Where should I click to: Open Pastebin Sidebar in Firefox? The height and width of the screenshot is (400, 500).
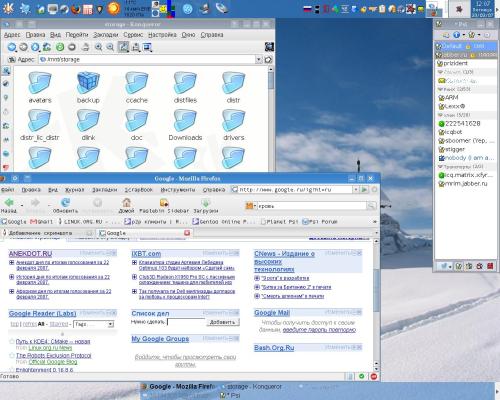tap(164, 205)
